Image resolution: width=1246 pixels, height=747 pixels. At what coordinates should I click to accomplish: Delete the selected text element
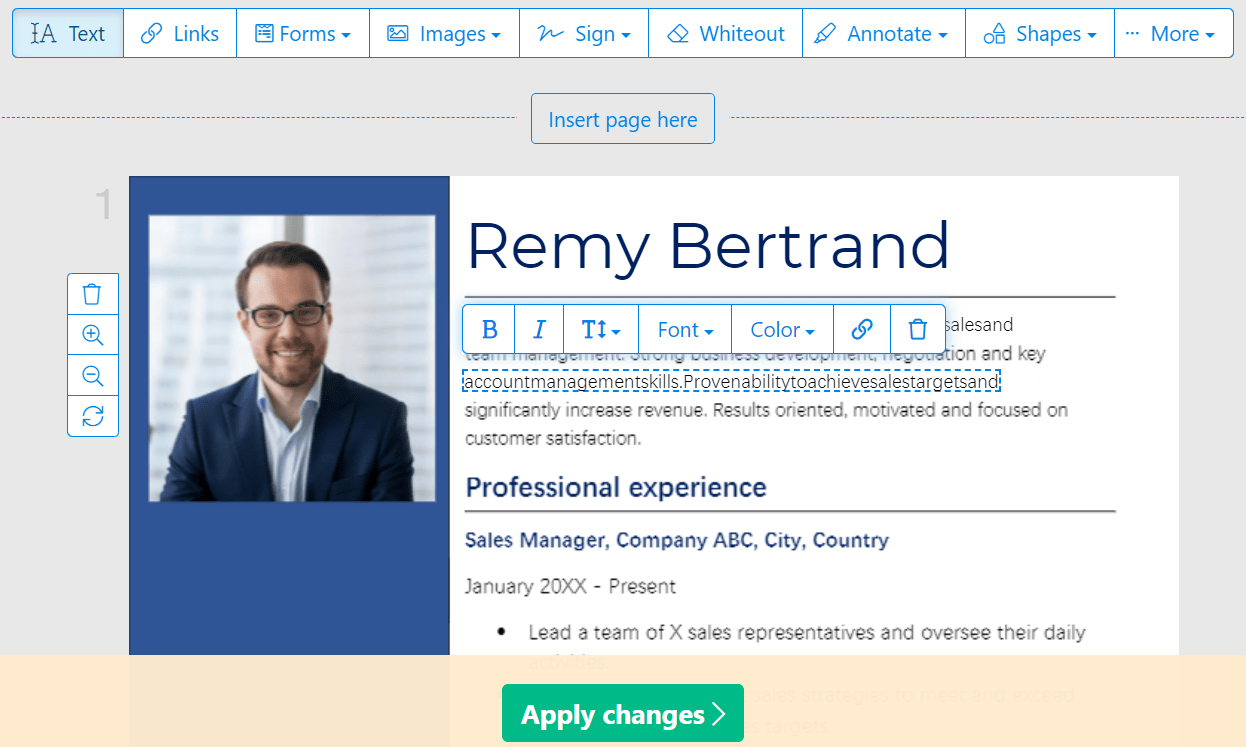tap(917, 329)
